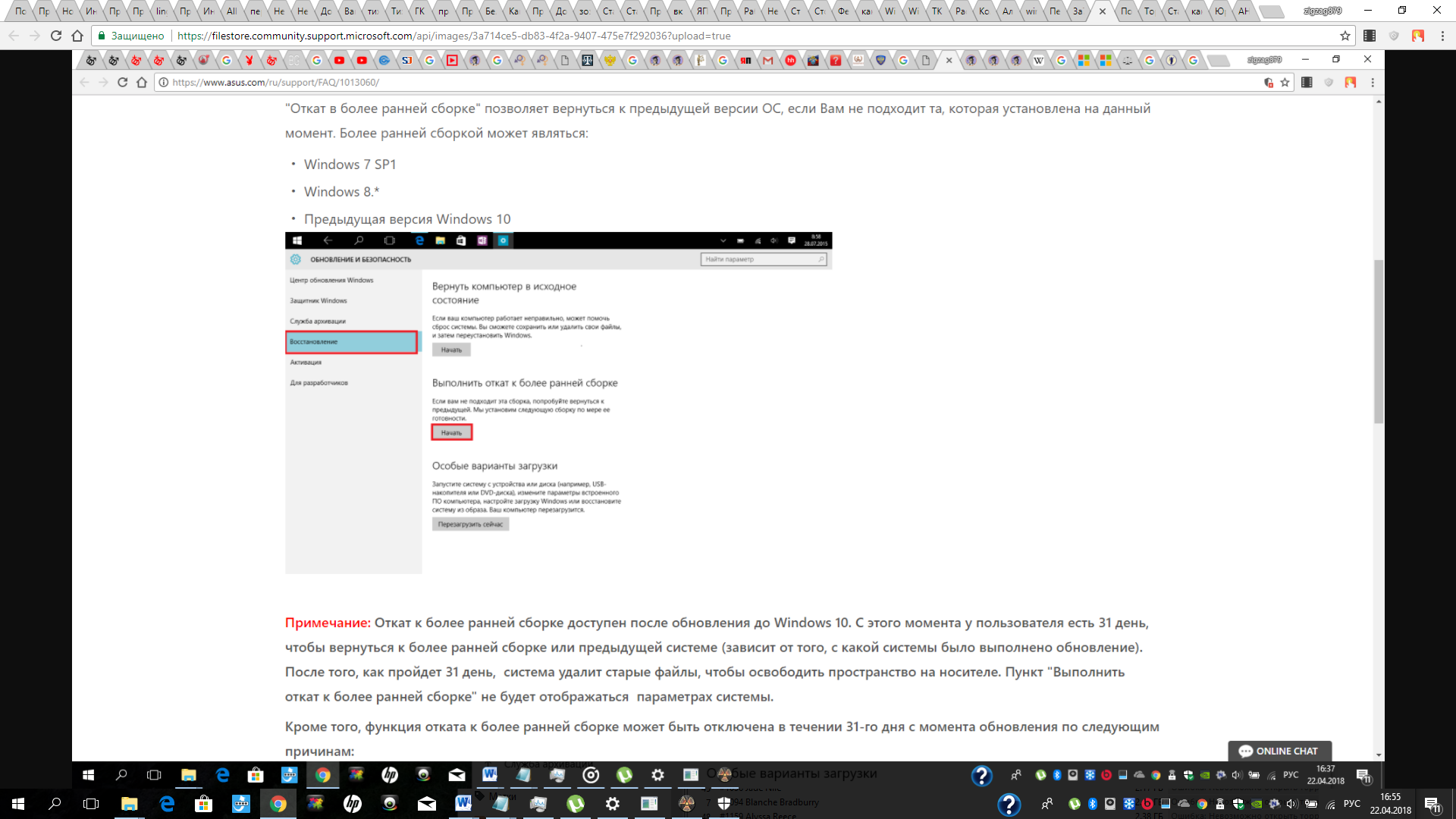1456x819 pixels.
Task: Switch to the 'All' tab in outer Chrome
Action: pos(231,11)
